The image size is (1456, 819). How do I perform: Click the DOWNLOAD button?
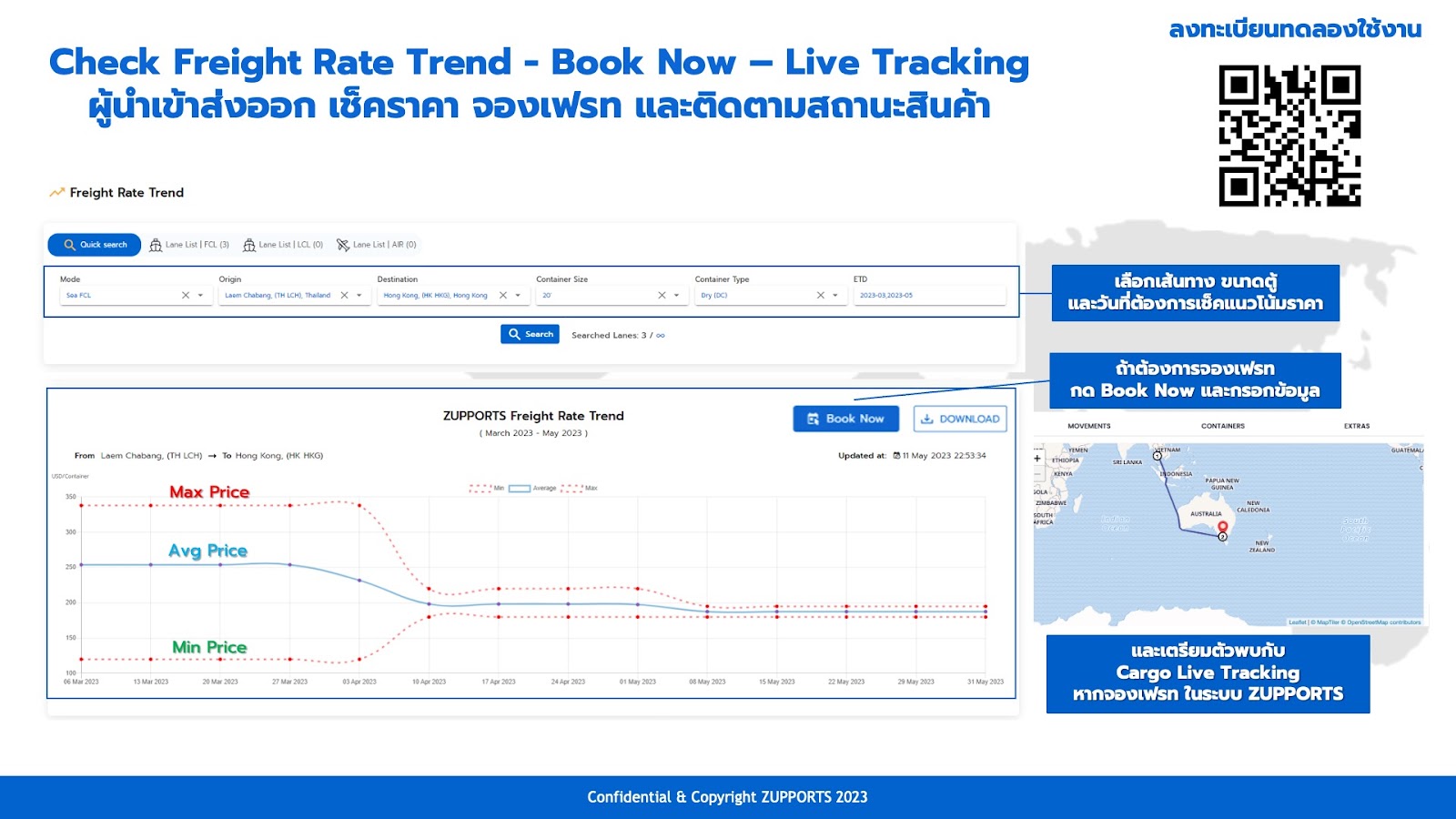pyautogui.click(x=960, y=419)
